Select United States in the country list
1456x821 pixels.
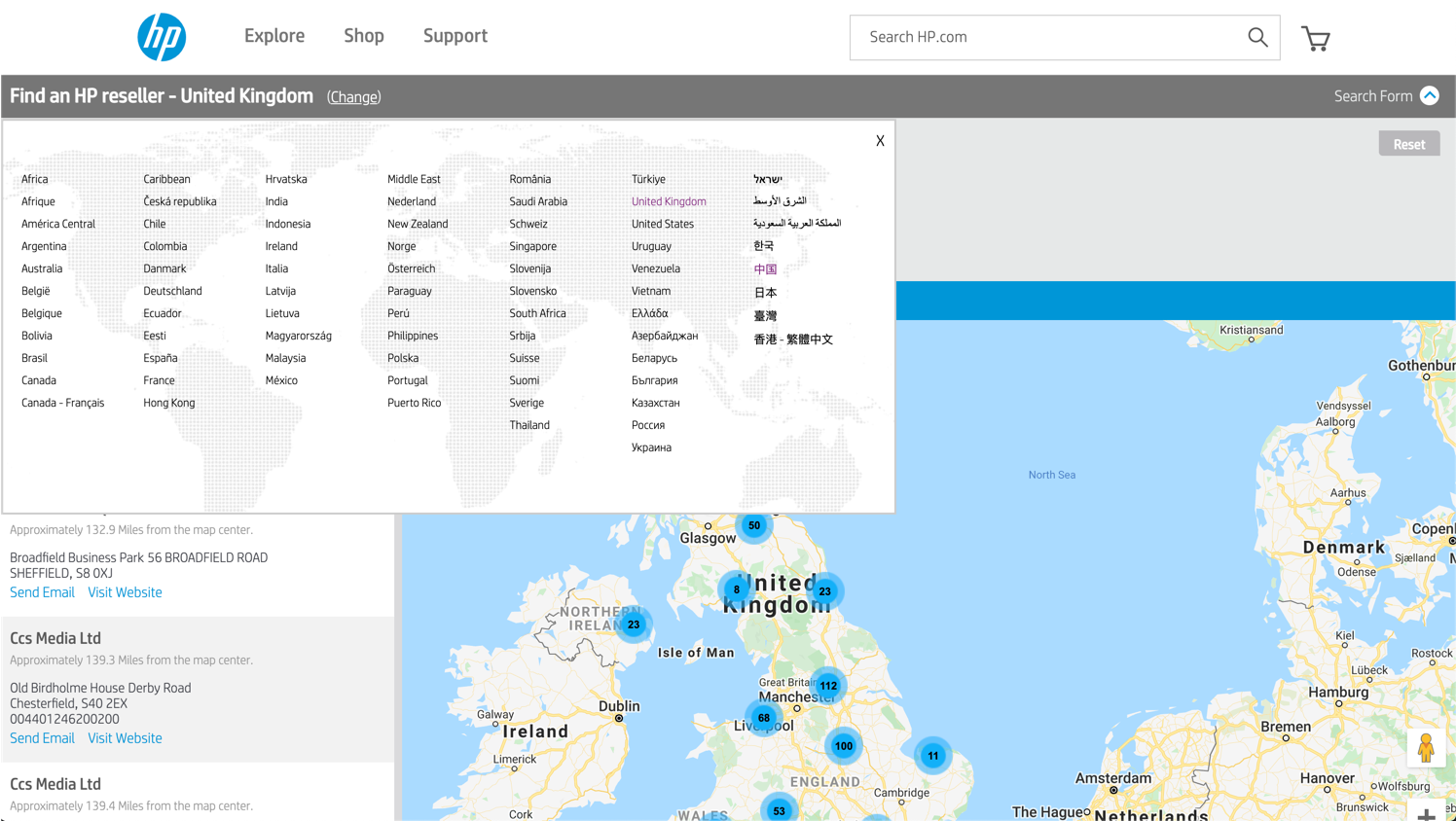pyautogui.click(x=663, y=224)
